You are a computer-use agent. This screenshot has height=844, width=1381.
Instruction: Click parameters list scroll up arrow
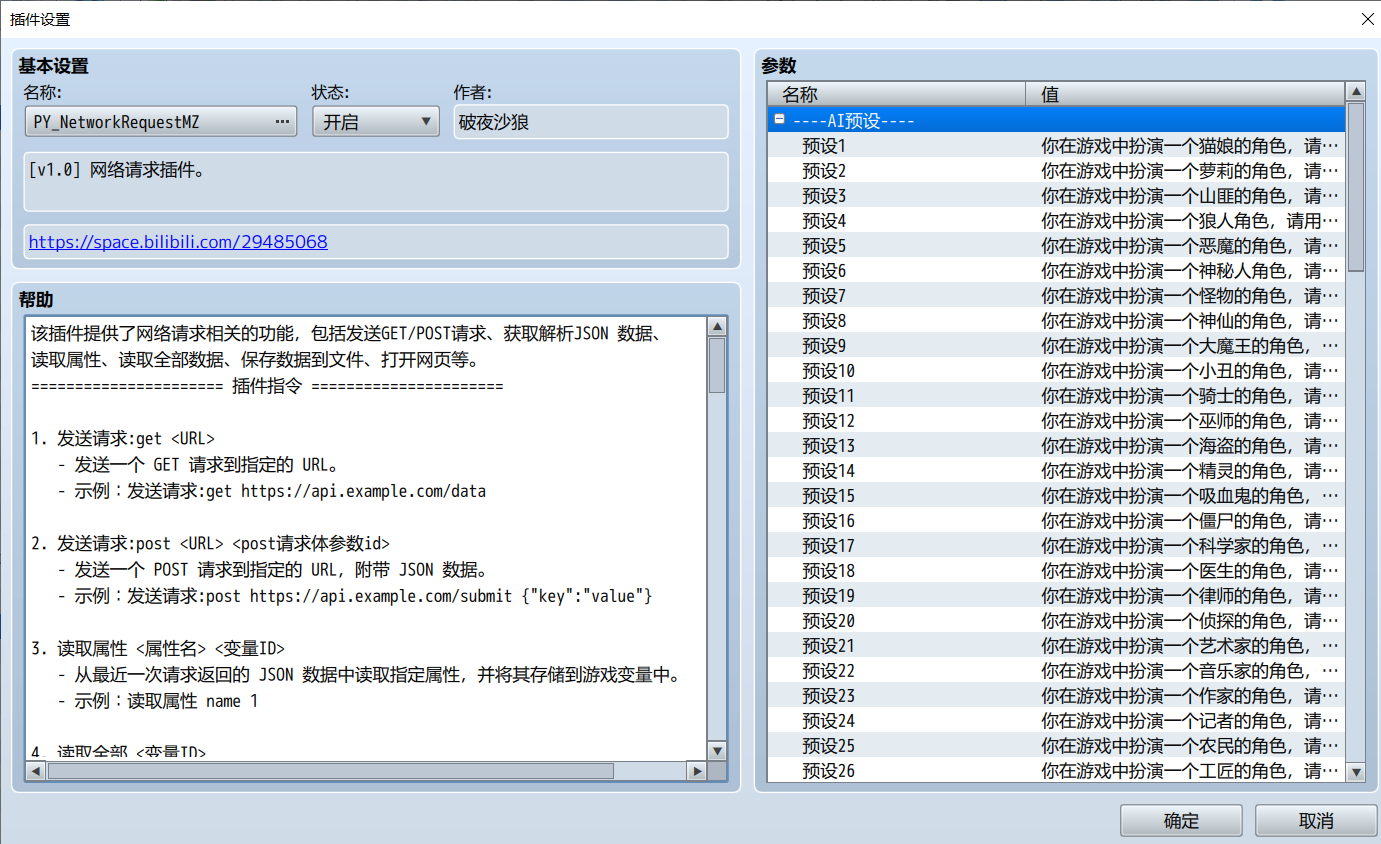1356,92
